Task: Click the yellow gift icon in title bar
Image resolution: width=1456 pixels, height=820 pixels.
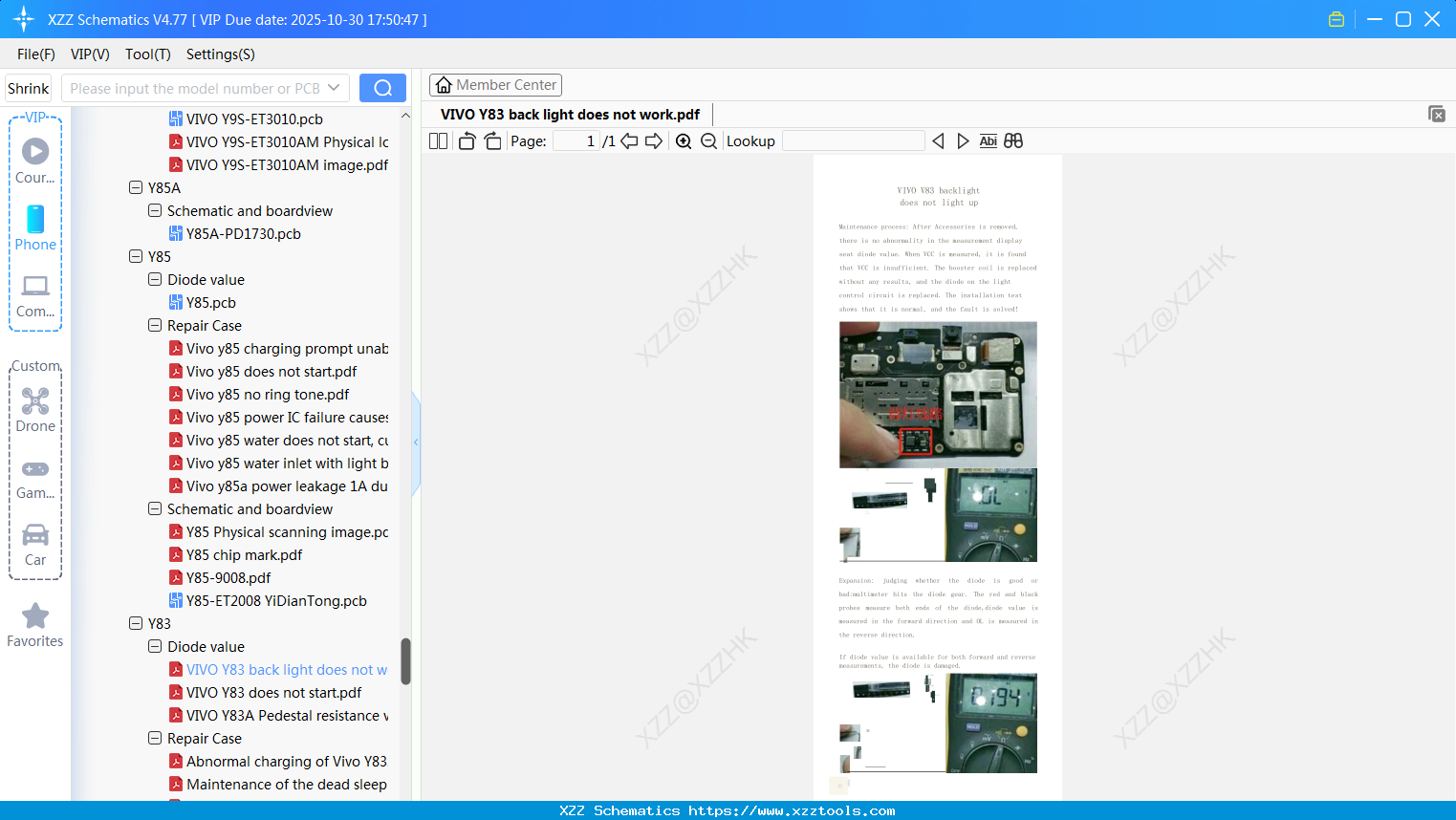Action: (x=1336, y=19)
